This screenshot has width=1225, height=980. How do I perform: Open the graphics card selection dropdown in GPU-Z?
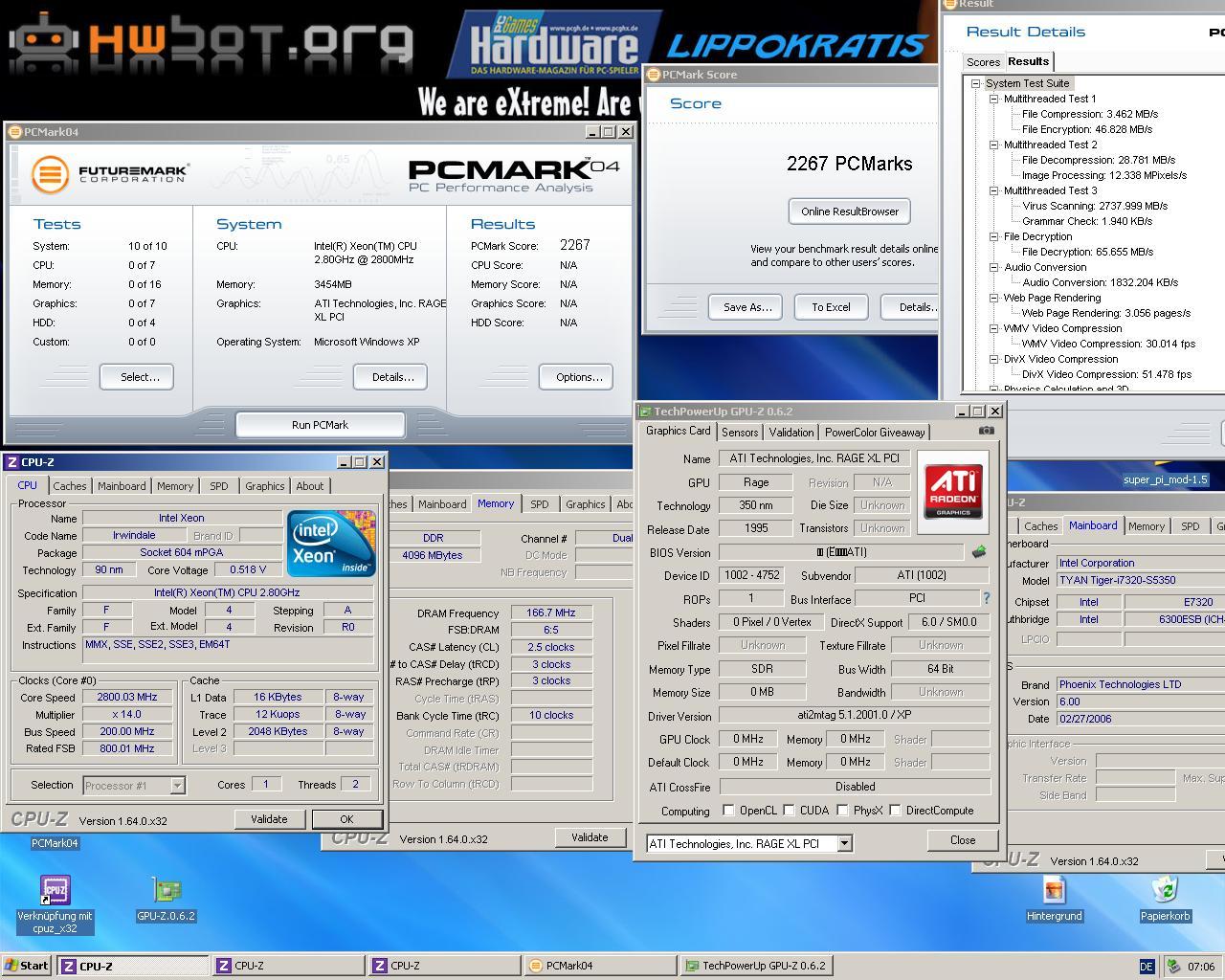(844, 843)
